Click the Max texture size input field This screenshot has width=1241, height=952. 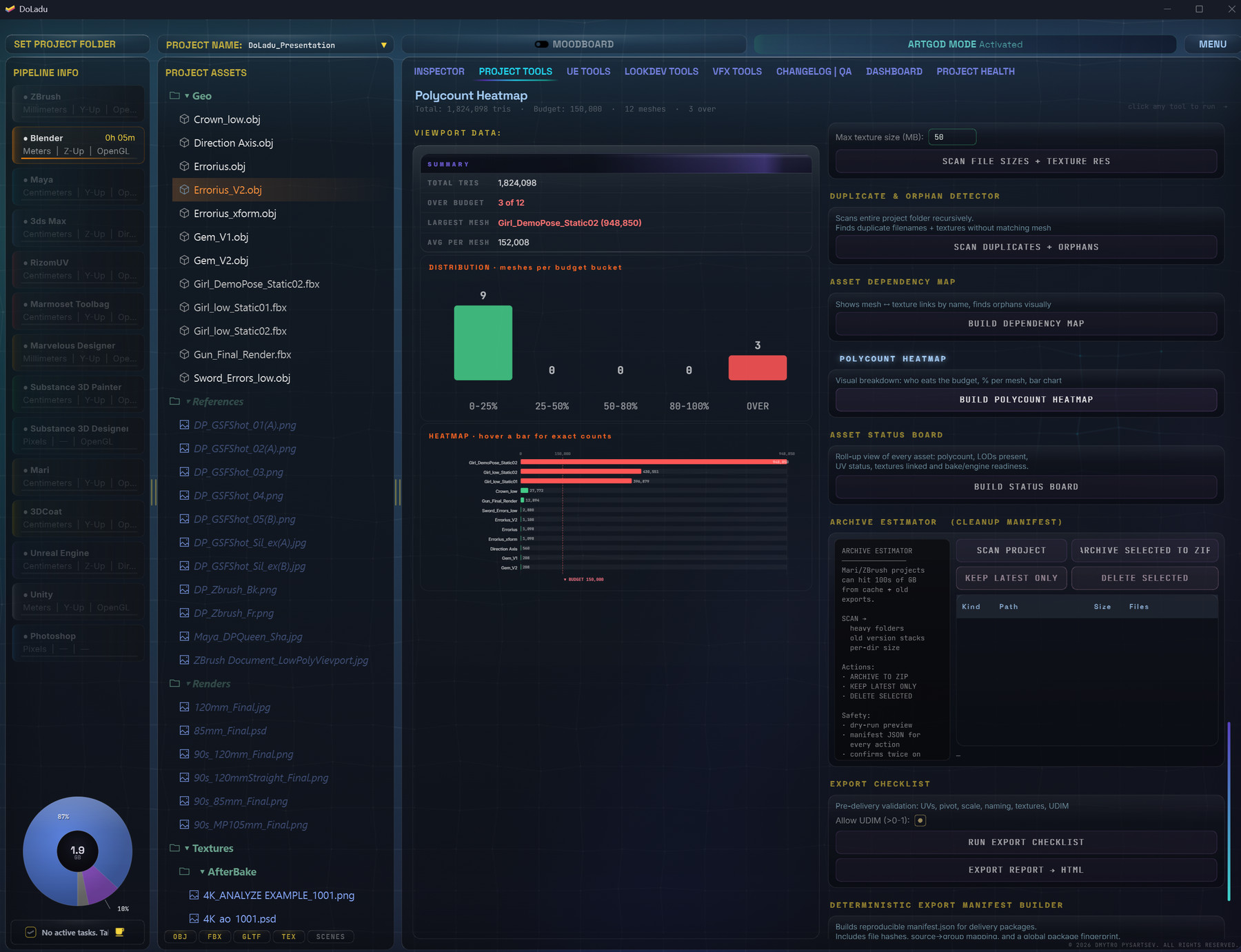952,136
